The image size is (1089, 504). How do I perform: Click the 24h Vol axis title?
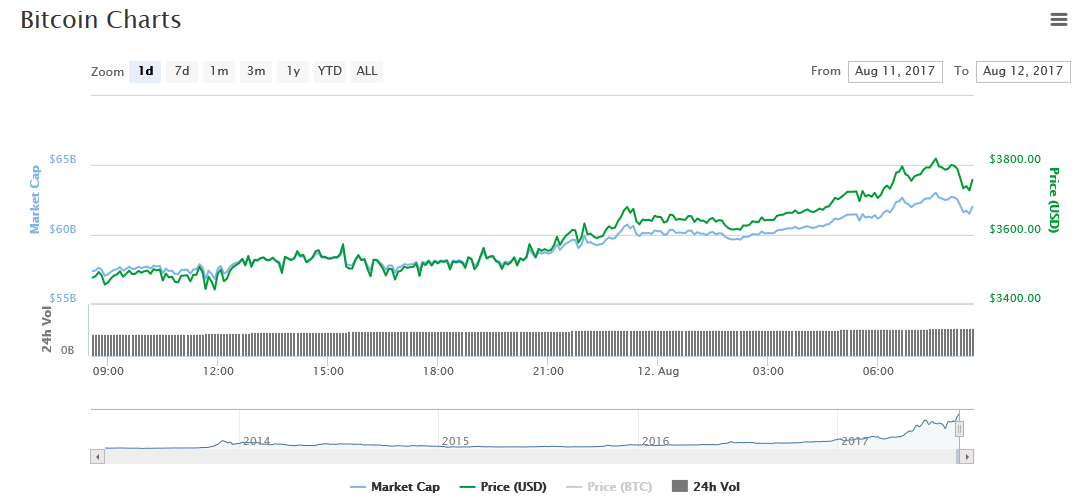tap(48, 329)
